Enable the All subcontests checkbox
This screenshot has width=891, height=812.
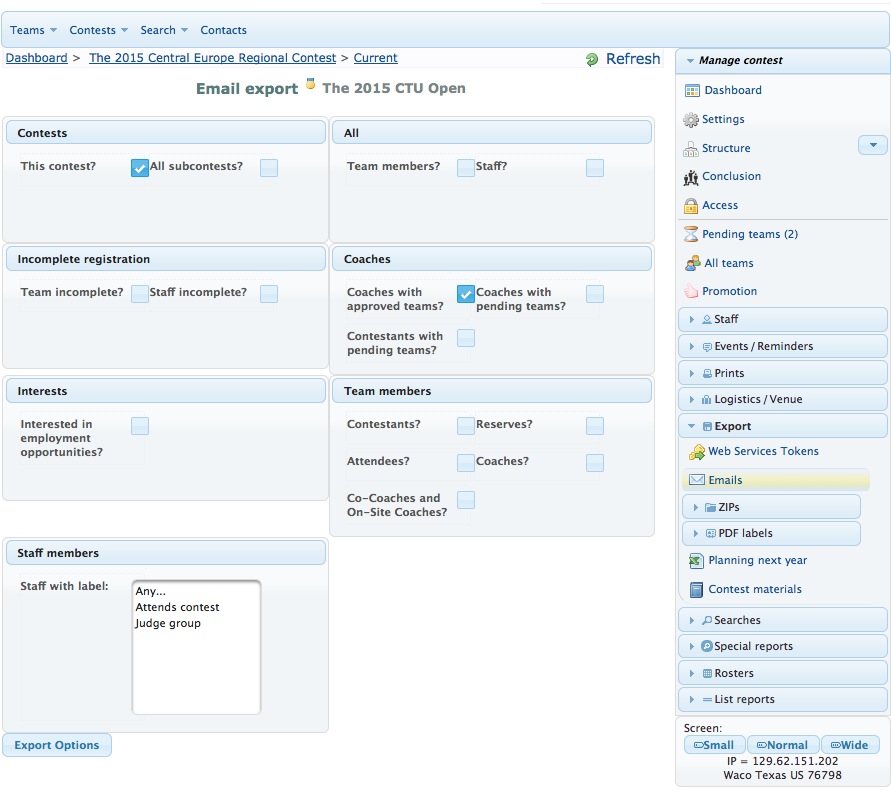click(x=269, y=167)
